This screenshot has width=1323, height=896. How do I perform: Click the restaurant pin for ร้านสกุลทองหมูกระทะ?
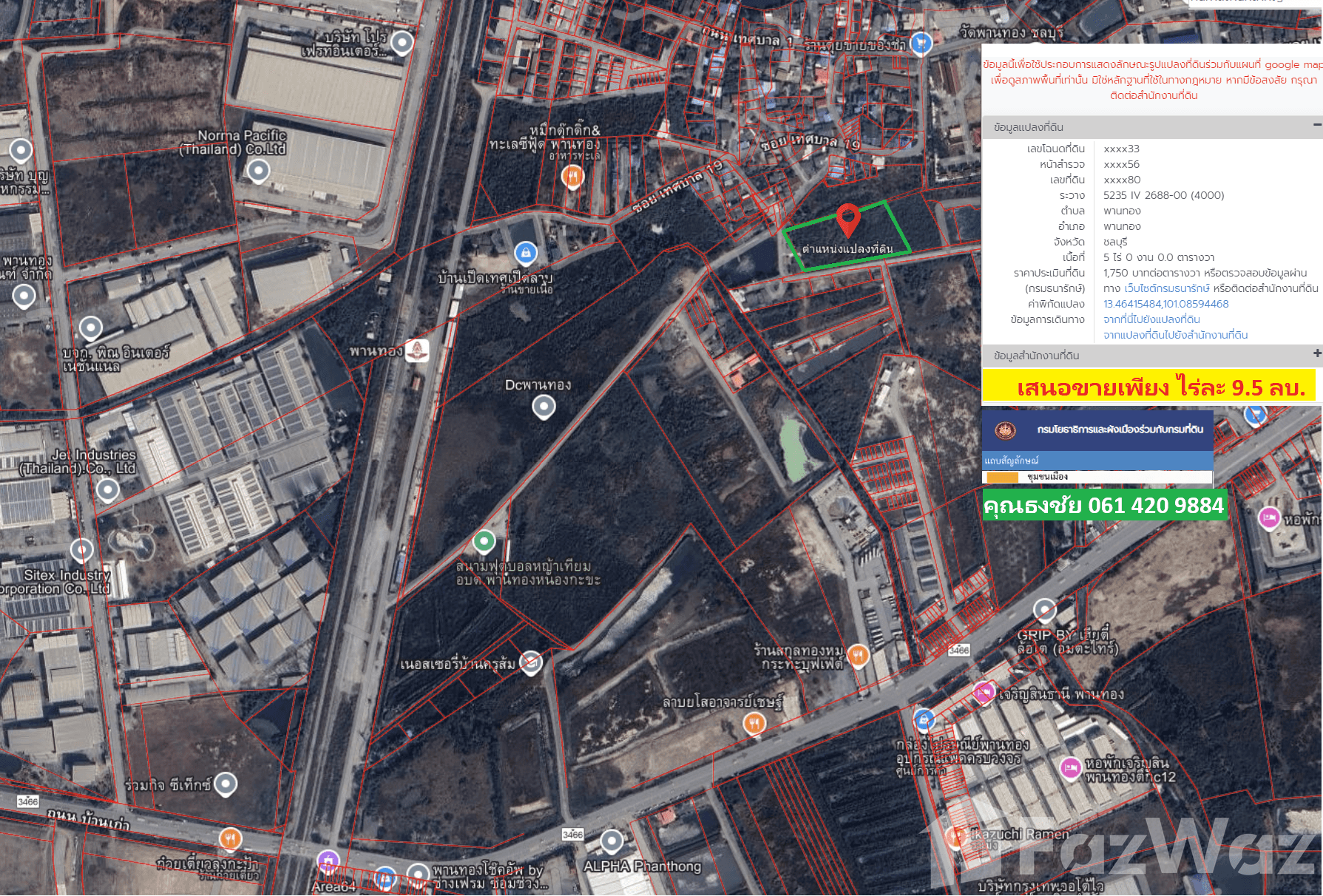pos(858,655)
